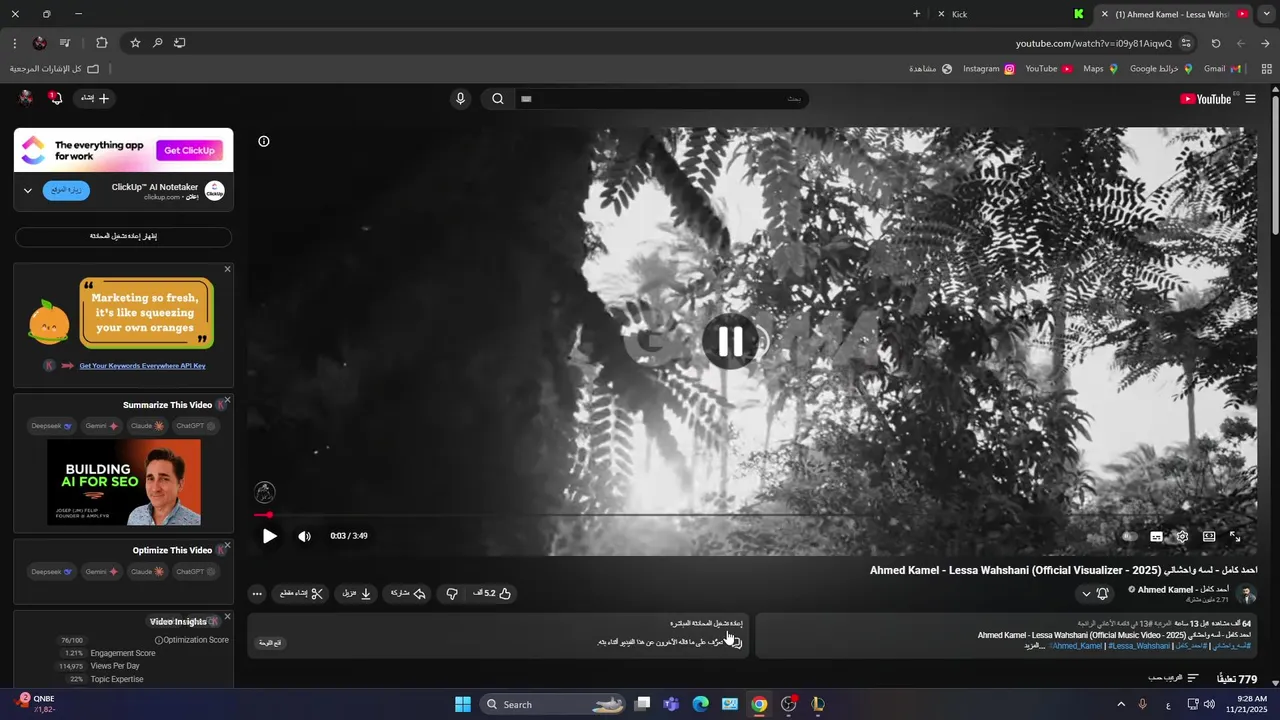Viewport: 1280px width, 720px height.
Task: Close the Summarize This Video panel
Action: point(227,400)
